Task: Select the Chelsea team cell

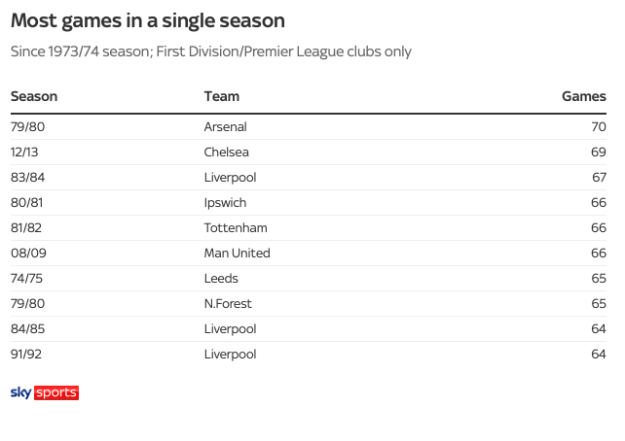Action: [226, 152]
